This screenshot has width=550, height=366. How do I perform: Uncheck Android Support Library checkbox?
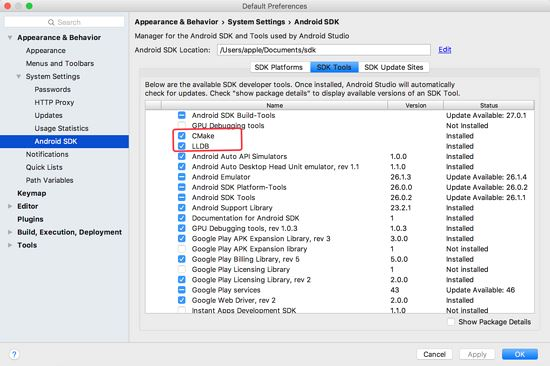pos(182,207)
